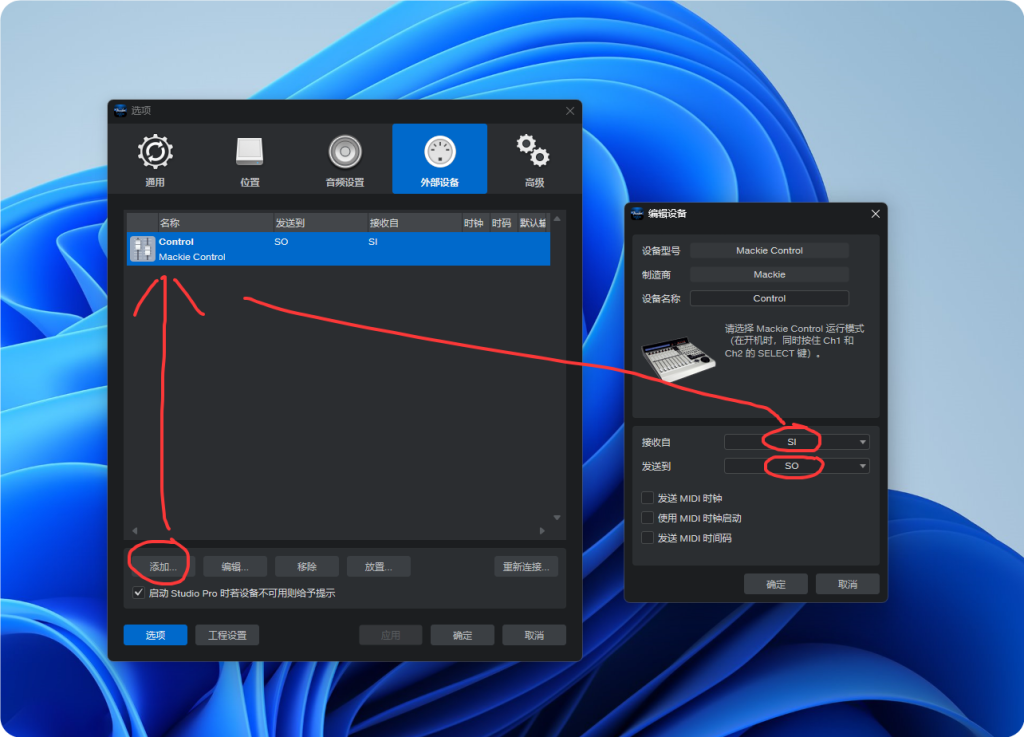Click 确定 in the 选项 dialog
Screen dimensions: 1024x737
click(462, 635)
